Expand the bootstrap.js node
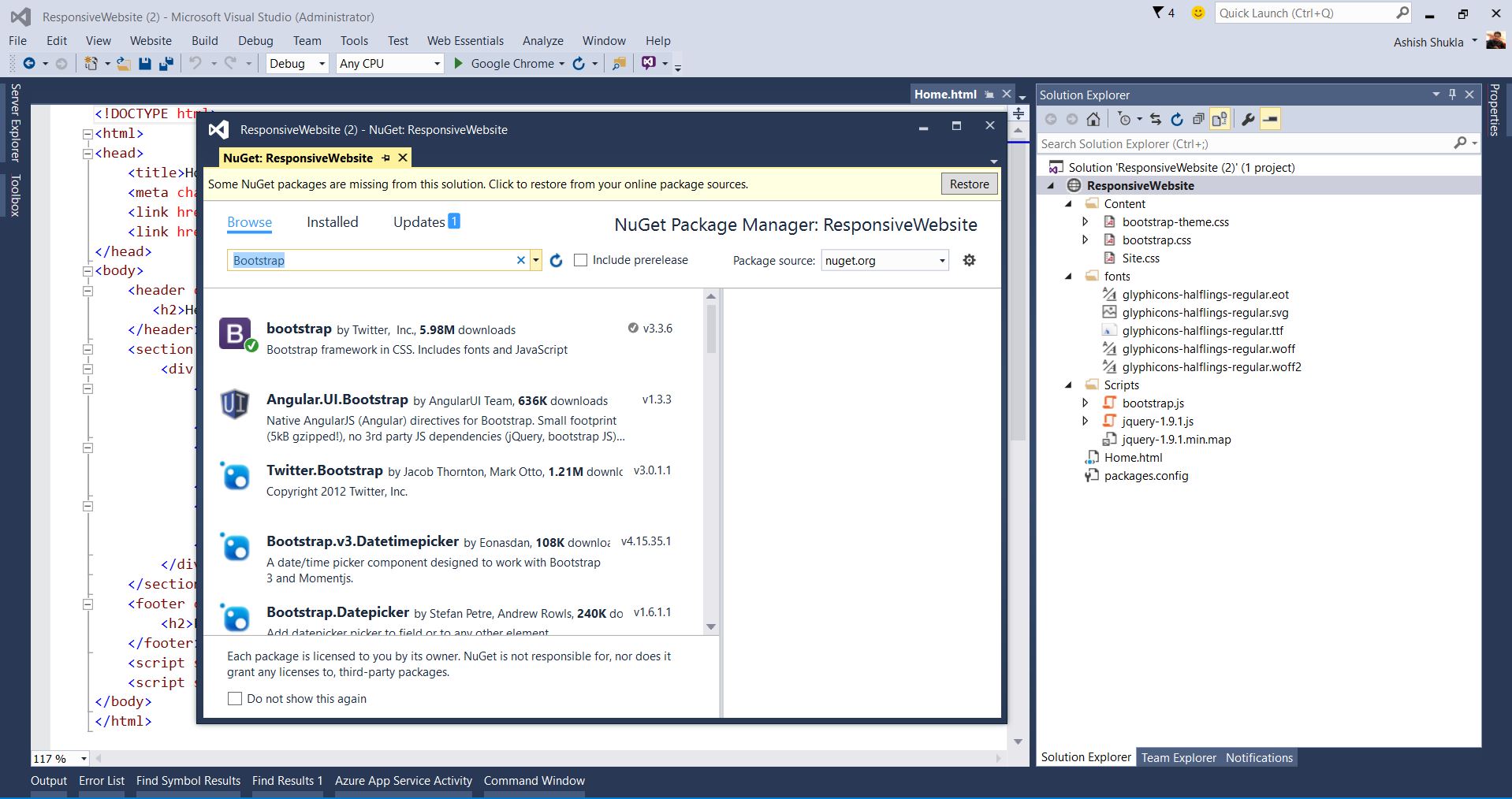The height and width of the screenshot is (799, 1512). tap(1086, 403)
